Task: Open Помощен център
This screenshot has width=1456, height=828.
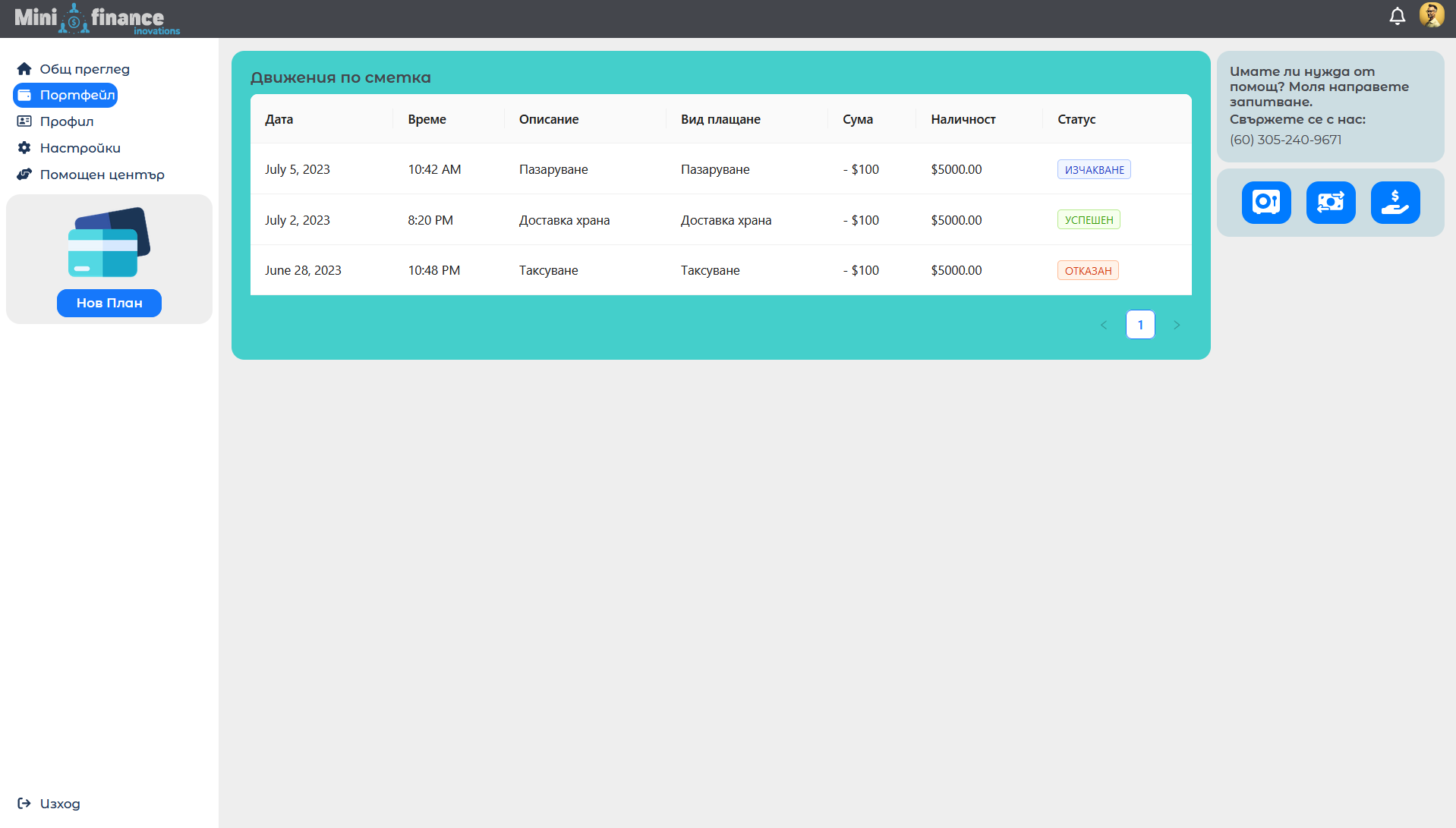Action: point(102,175)
